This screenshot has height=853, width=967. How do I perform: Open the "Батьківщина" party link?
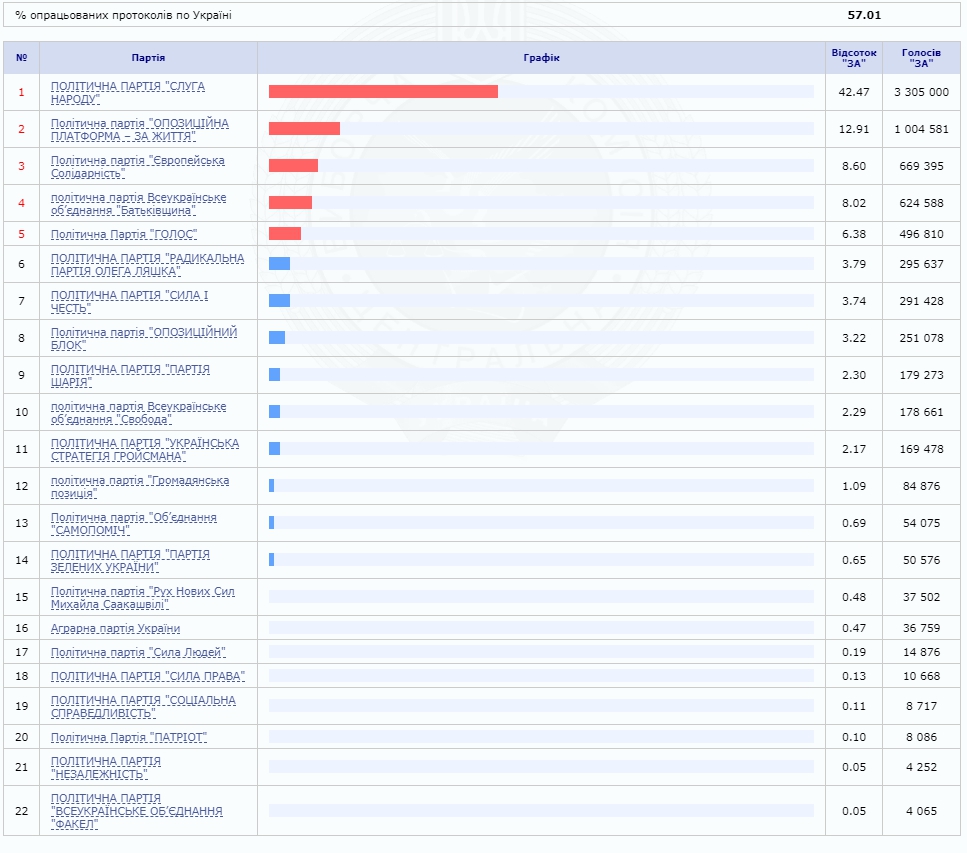click(x=138, y=203)
